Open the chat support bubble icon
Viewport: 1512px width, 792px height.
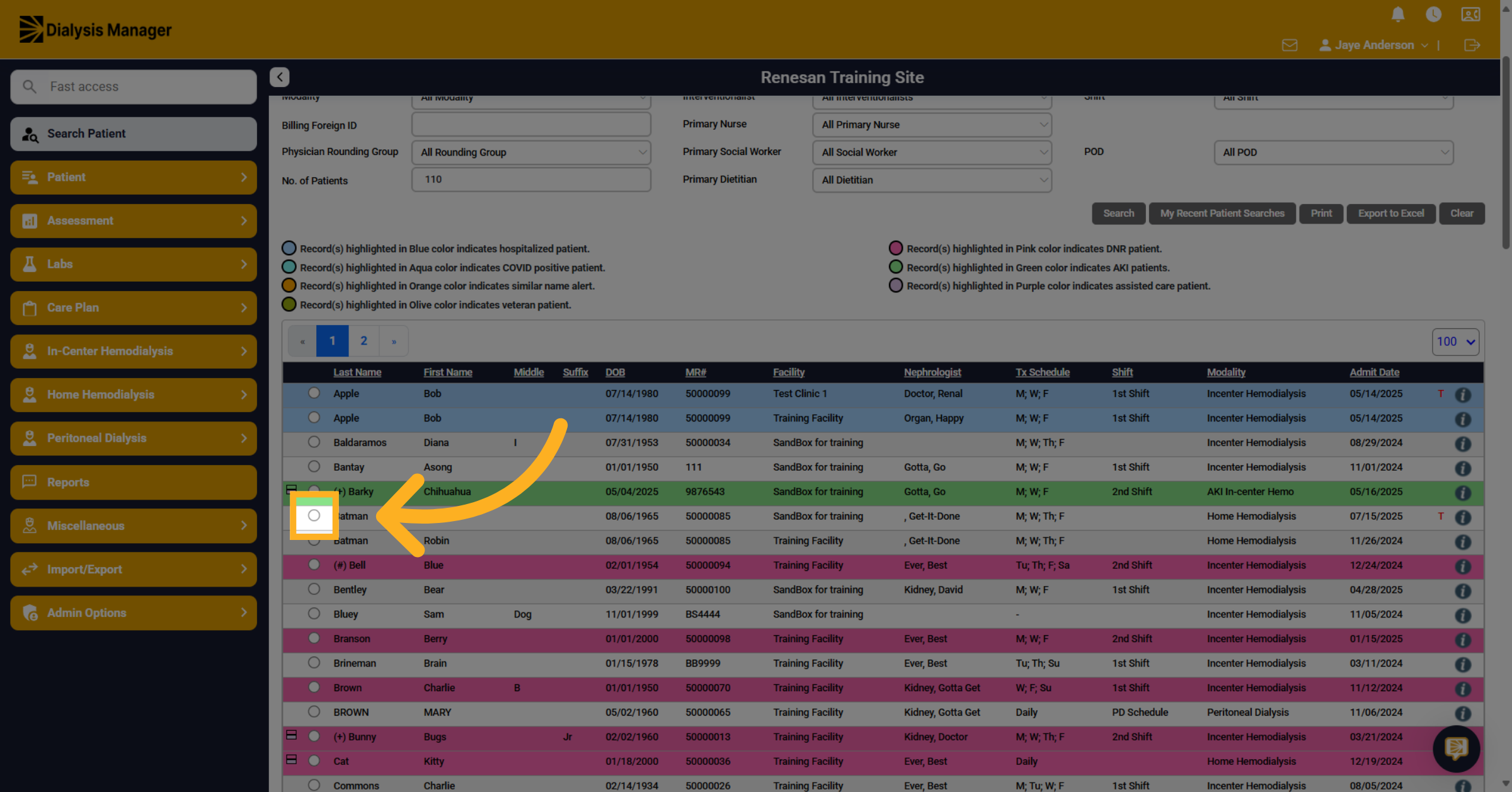[1456, 749]
